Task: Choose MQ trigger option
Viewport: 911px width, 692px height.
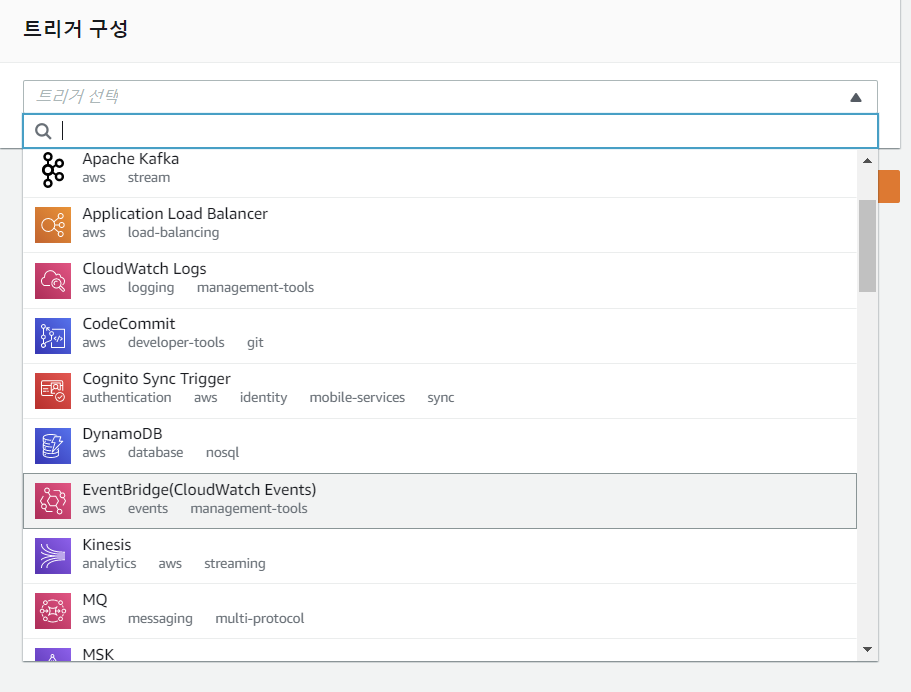Action: [x=440, y=611]
